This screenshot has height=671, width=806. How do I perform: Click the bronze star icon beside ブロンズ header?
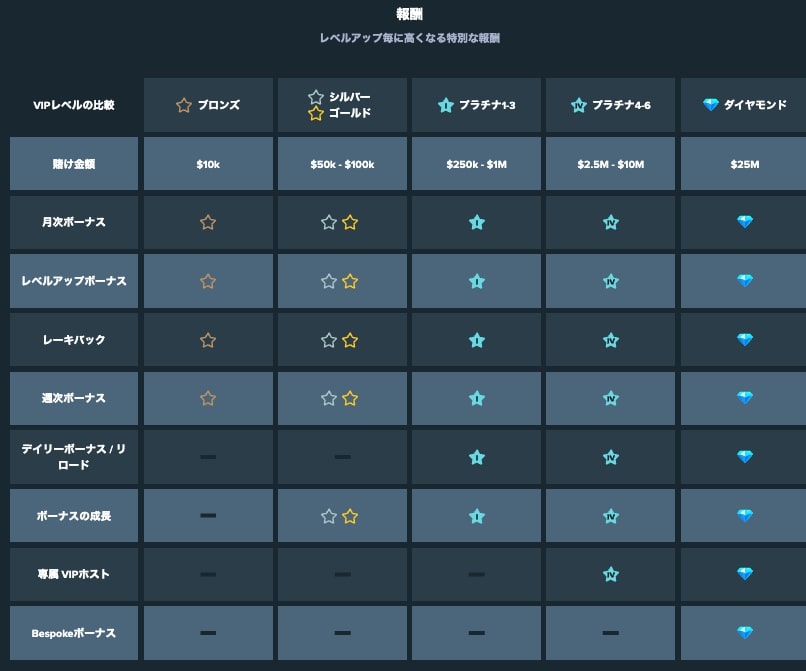[x=183, y=105]
